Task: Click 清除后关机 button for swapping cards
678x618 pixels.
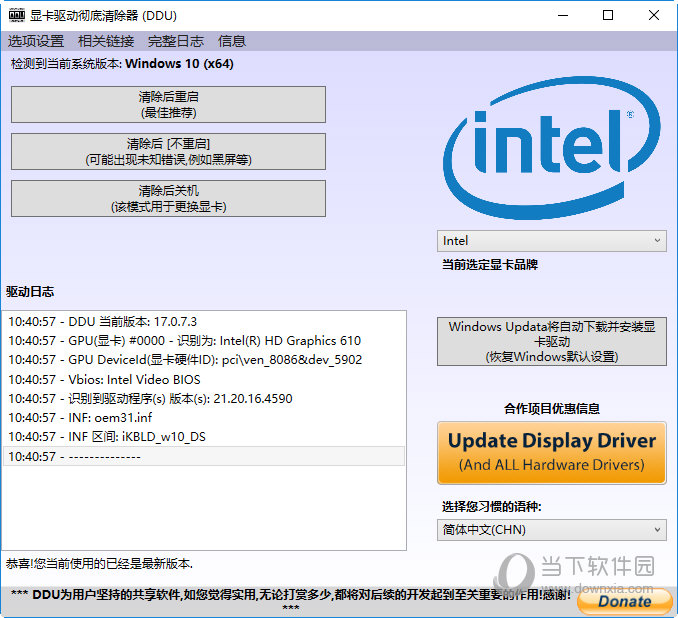Action: tap(168, 199)
